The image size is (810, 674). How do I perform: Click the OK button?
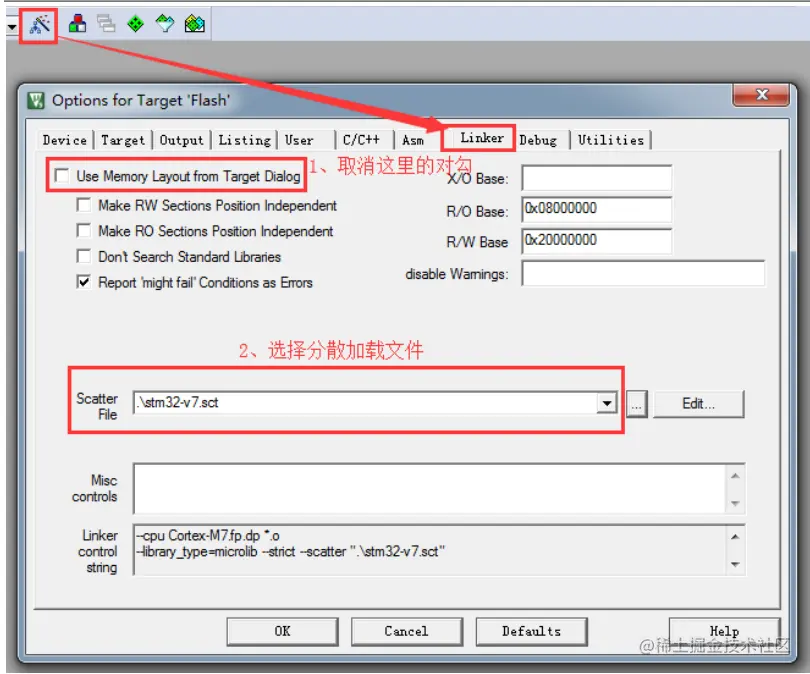click(x=283, y=632)
